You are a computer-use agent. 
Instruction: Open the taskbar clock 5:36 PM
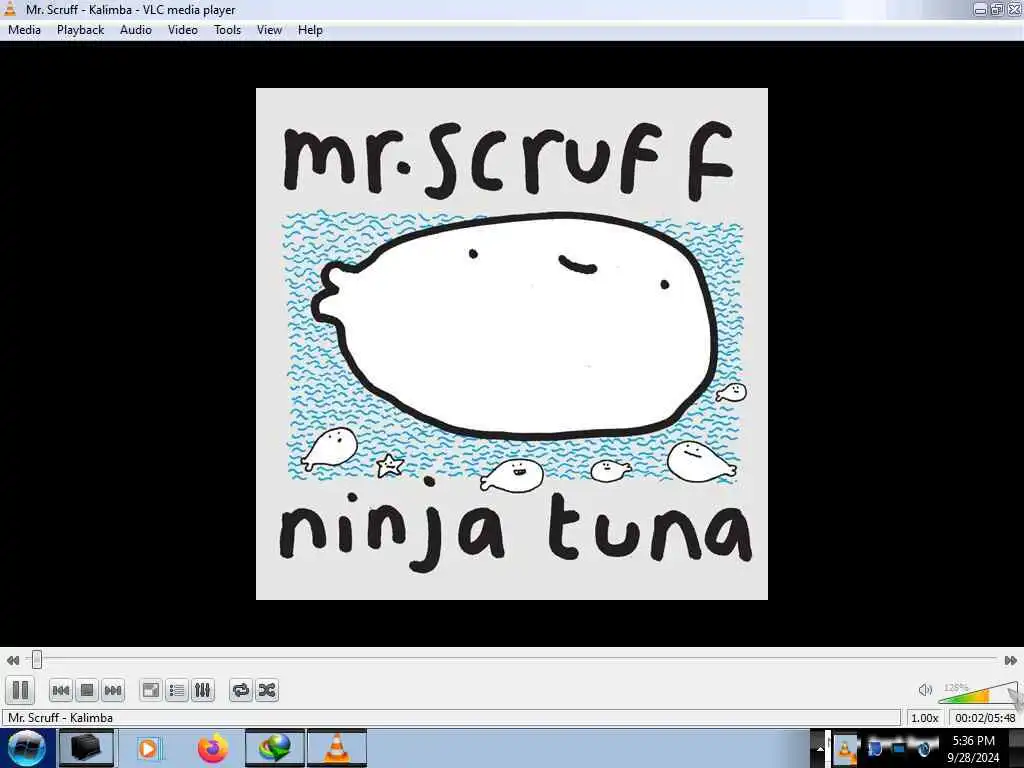(973, 749)
